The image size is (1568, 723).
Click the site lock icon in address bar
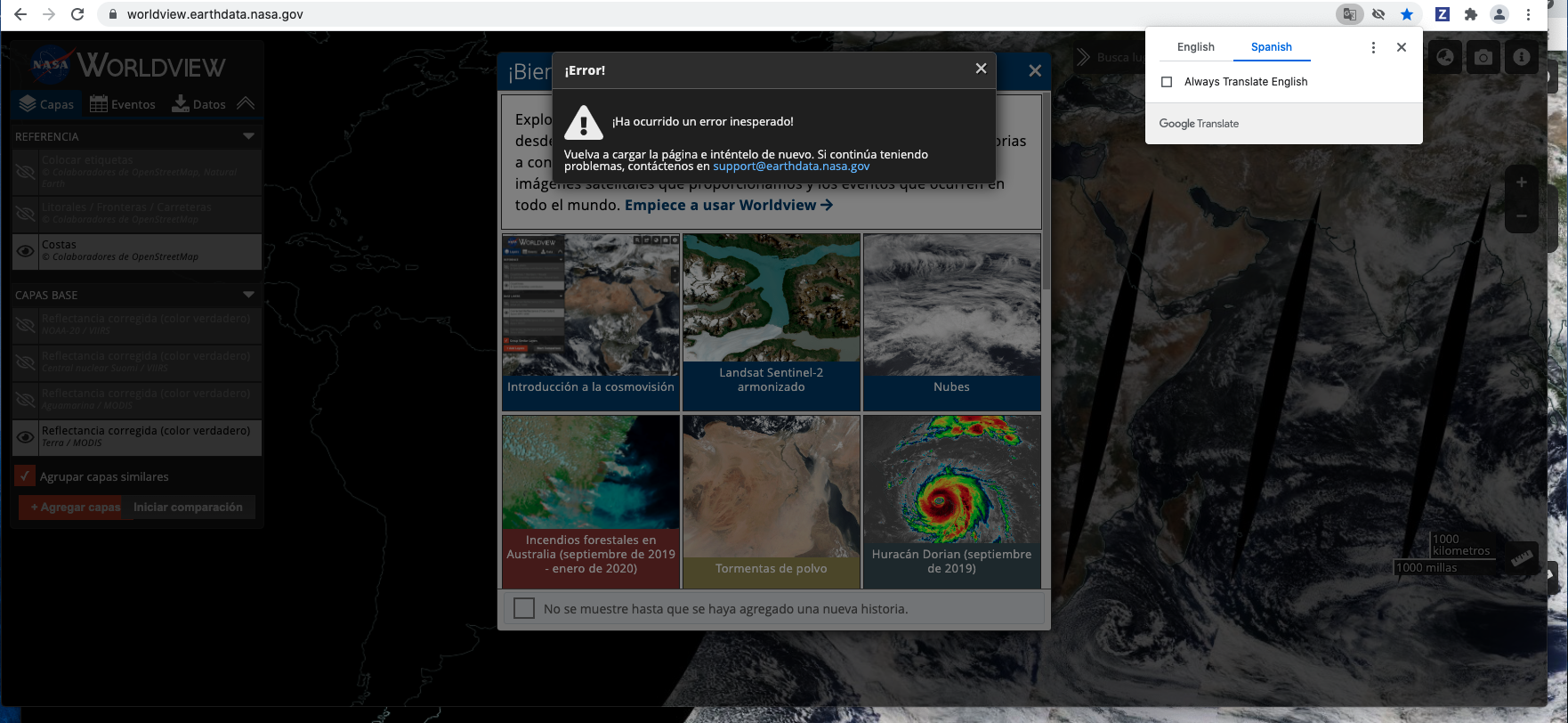(112, 14)
